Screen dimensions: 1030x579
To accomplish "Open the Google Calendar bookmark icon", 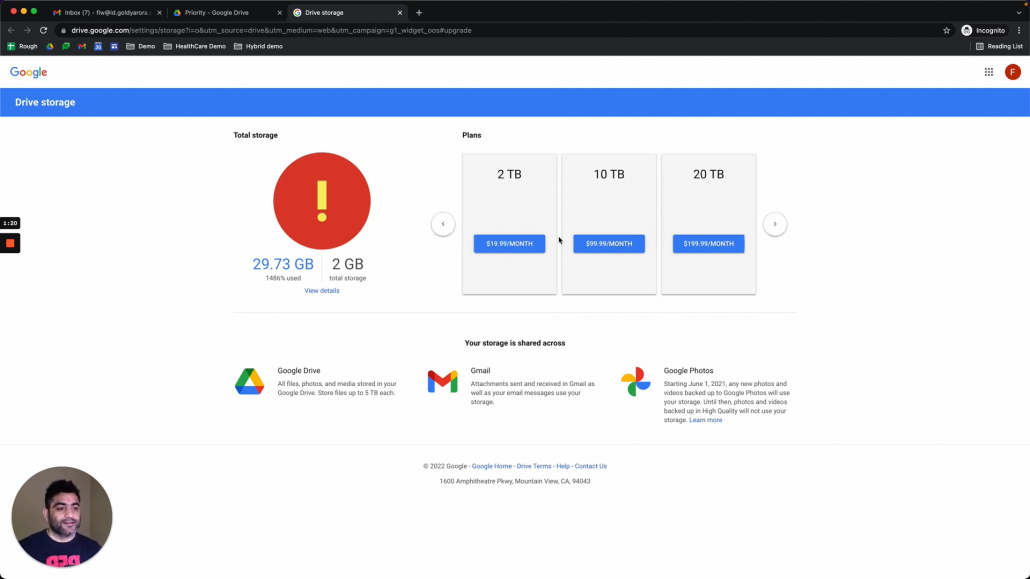I will coord(98,47).
